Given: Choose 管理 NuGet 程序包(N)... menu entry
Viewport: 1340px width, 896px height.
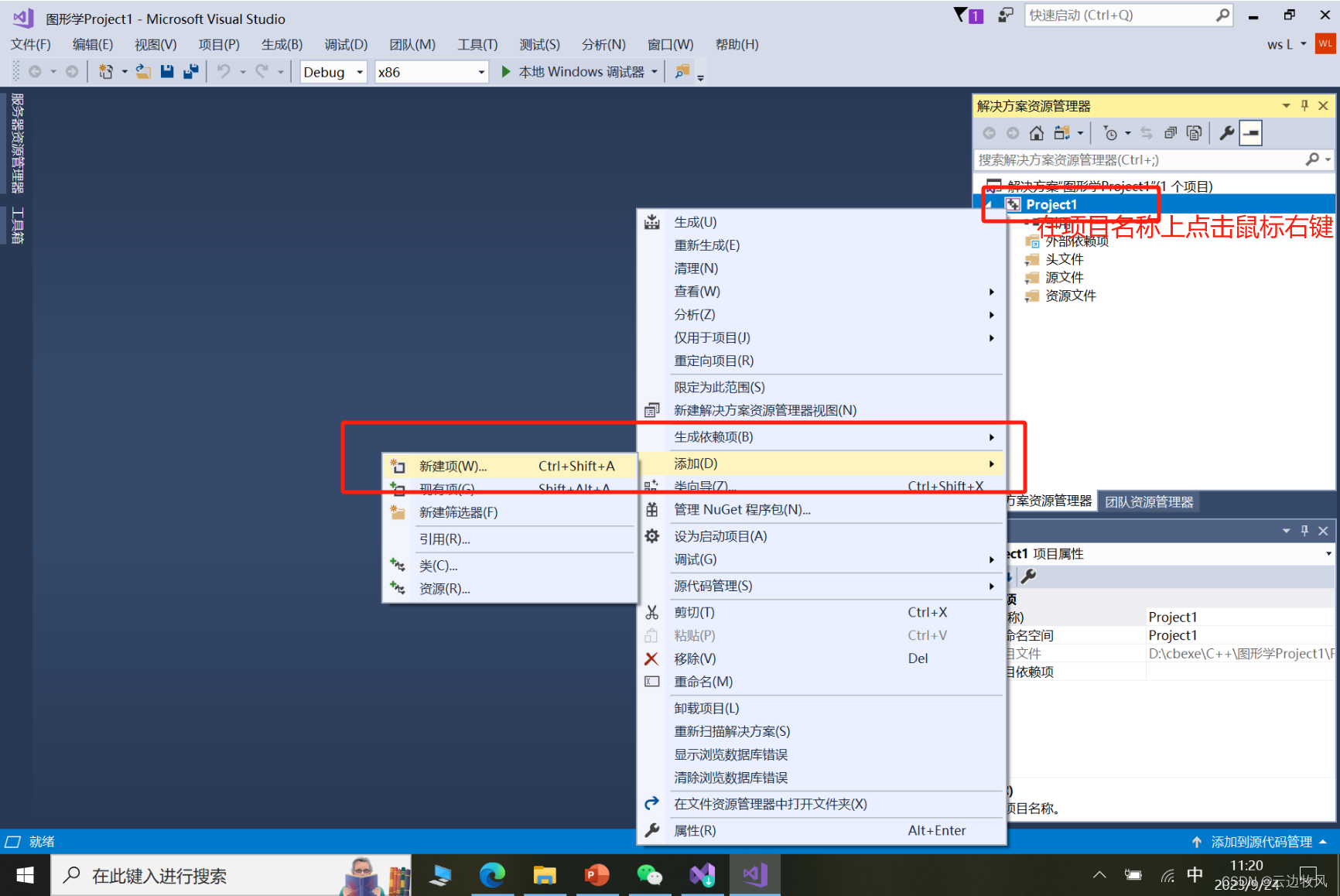Looking at the screenshot, I should pyautogui.click(x=821, y=510).
